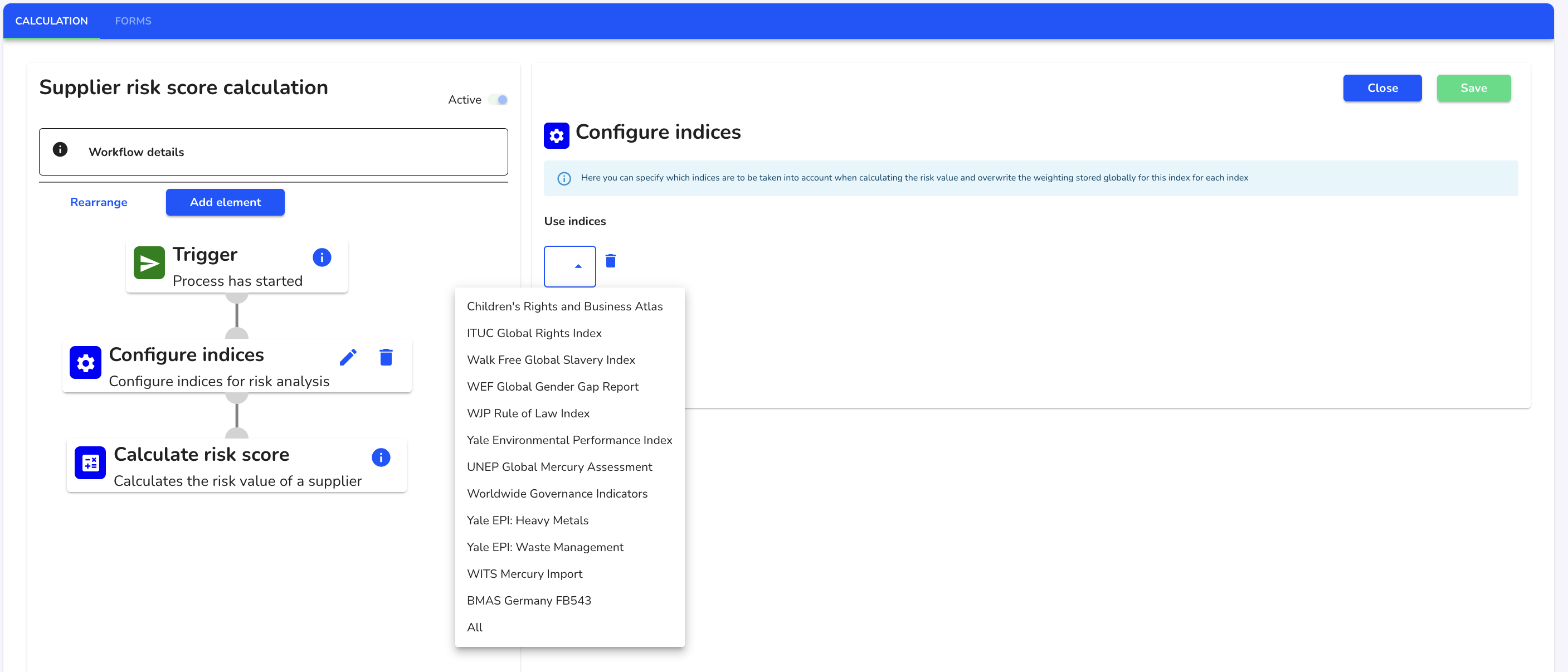1568x672 pixels.
Task: Select the All option in index list
Action: pos(569,627)
